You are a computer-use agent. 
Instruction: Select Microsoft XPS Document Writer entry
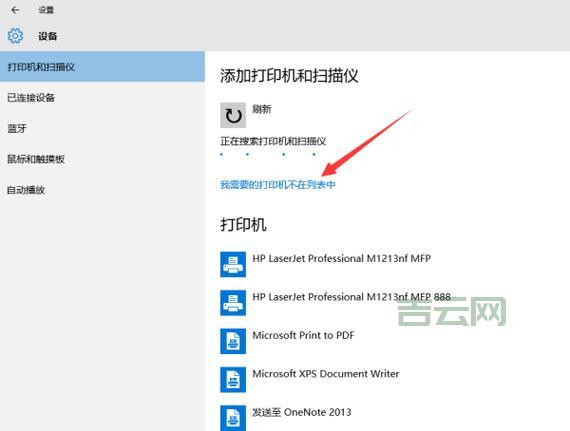[326, 374]
